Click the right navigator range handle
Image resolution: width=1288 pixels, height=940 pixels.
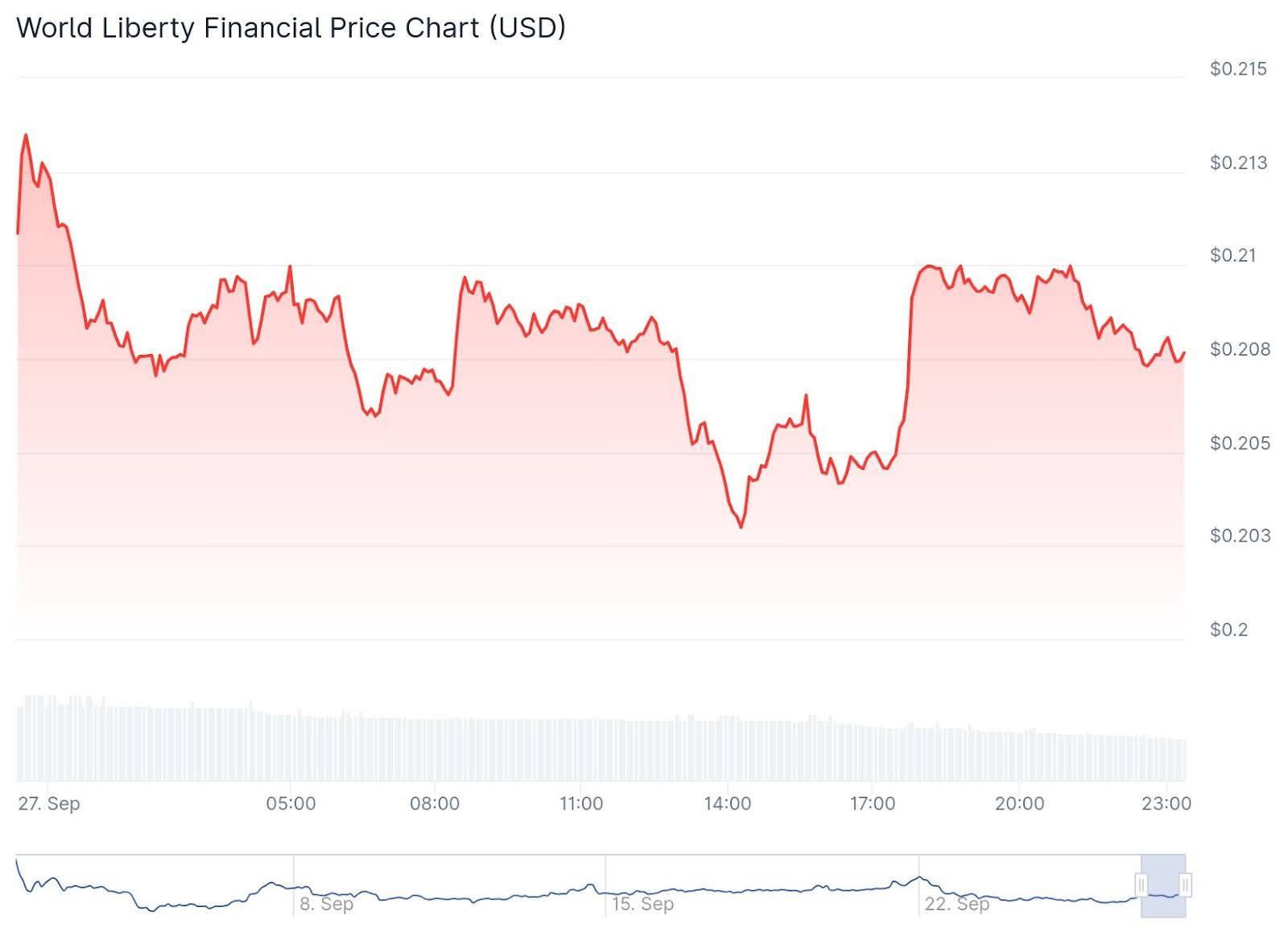pyautogui.click(x=1186, y=885)
